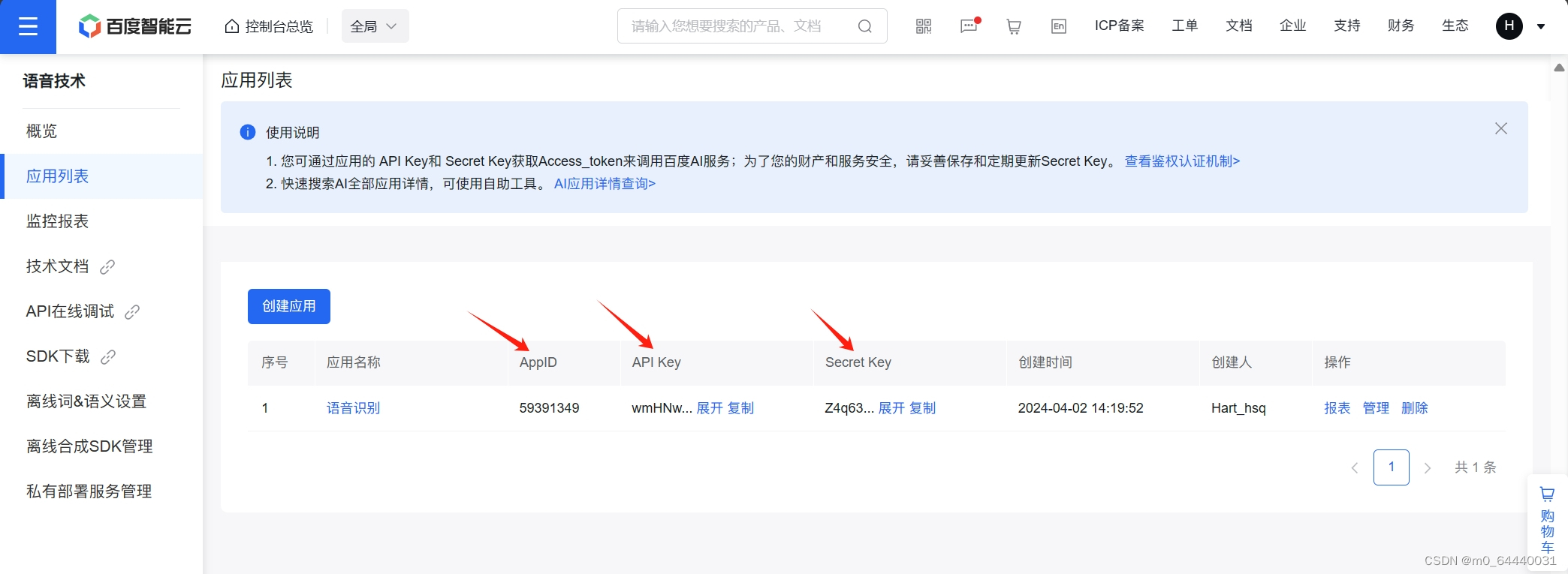Click the creation time 2024-04-02 14:19:52
Image resolution: width=1568 pixels, height=574 pixels.
click(x=1081, y=408)
